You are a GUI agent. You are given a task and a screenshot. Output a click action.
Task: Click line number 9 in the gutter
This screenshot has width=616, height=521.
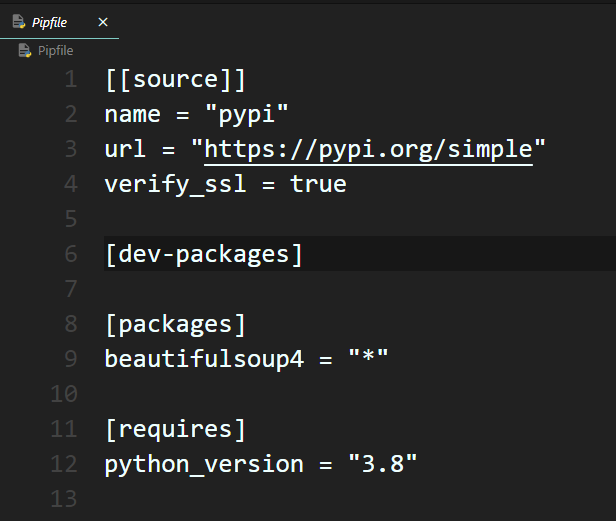click(70, 359)
